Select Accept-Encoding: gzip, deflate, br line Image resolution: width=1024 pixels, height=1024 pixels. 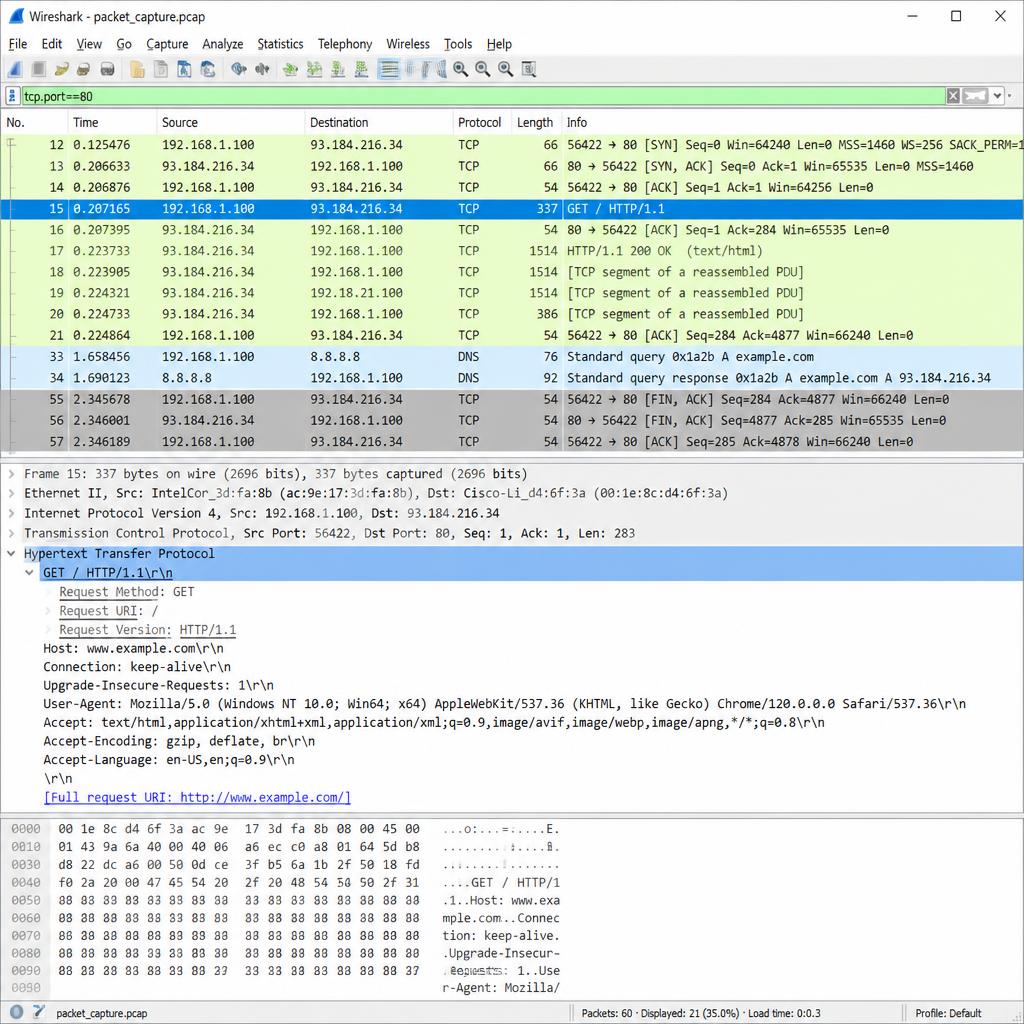(x=179, y=741)
